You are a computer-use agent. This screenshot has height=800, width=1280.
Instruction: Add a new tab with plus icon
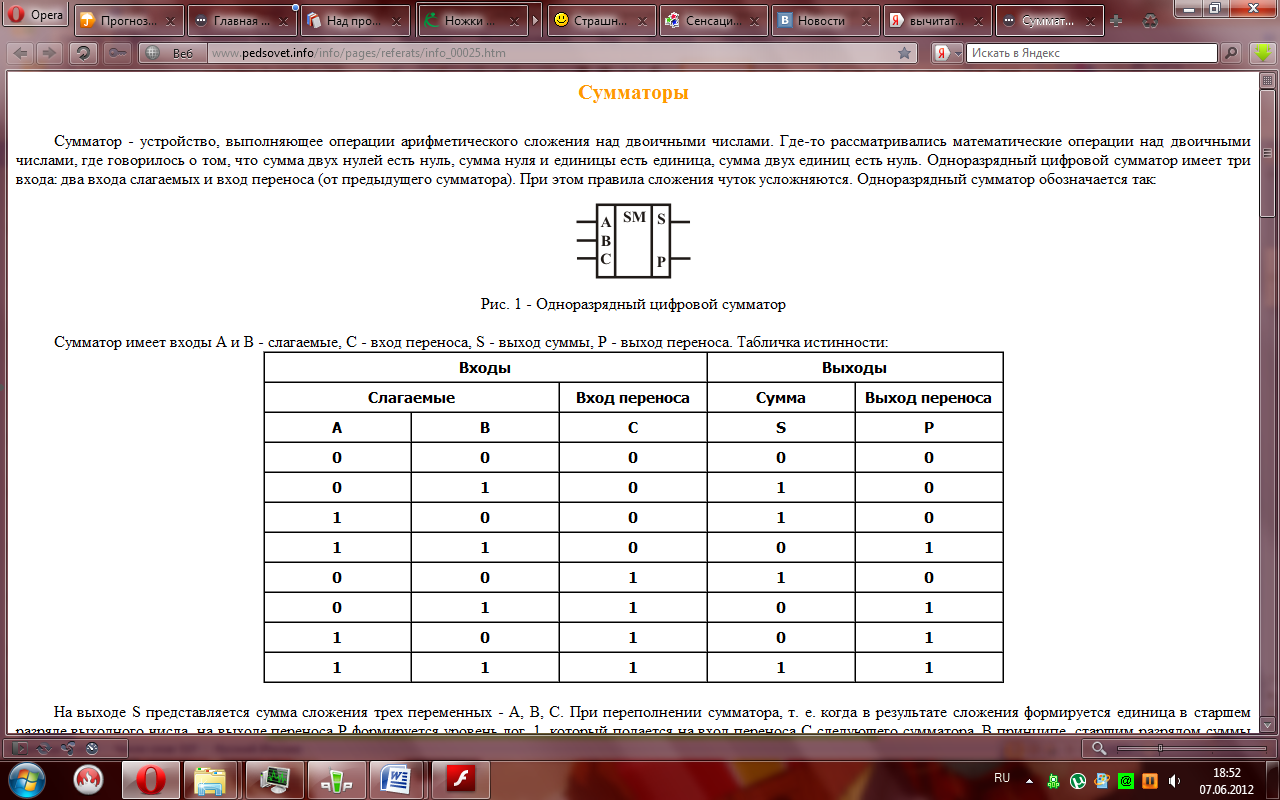point(1116,21)
